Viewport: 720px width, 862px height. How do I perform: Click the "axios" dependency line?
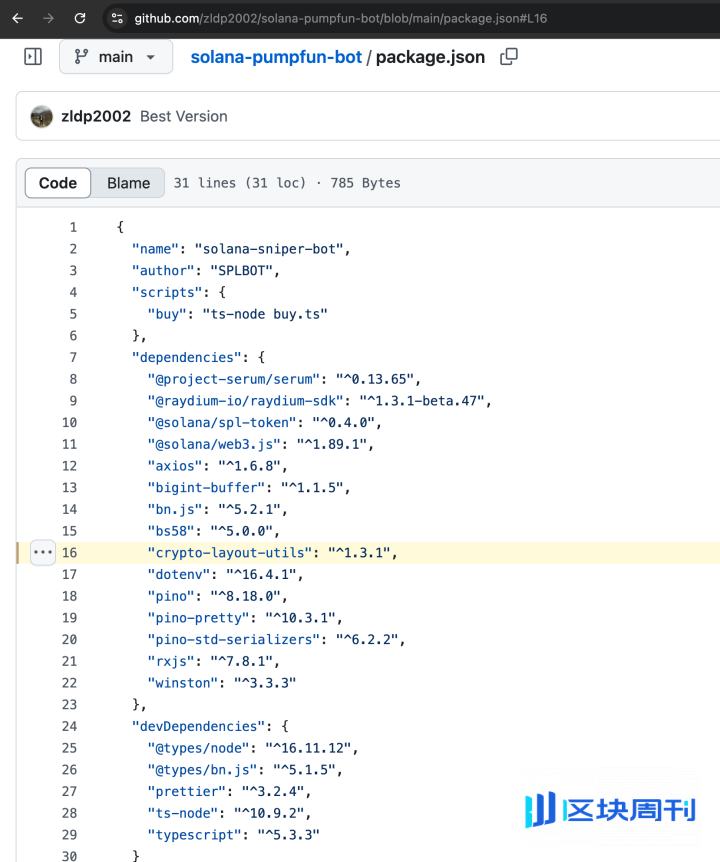pyautogui.click(x=218, y=466)
